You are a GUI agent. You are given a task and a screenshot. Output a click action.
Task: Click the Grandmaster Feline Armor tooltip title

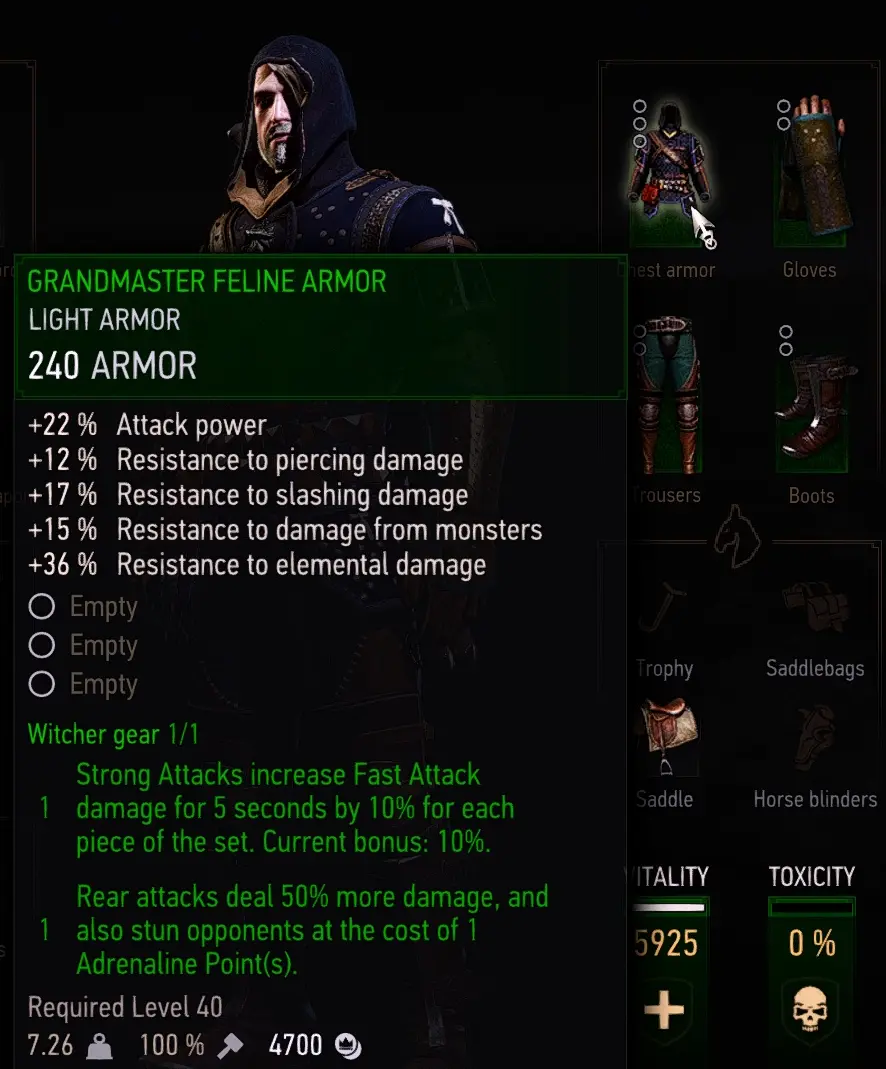coord(207,281)
